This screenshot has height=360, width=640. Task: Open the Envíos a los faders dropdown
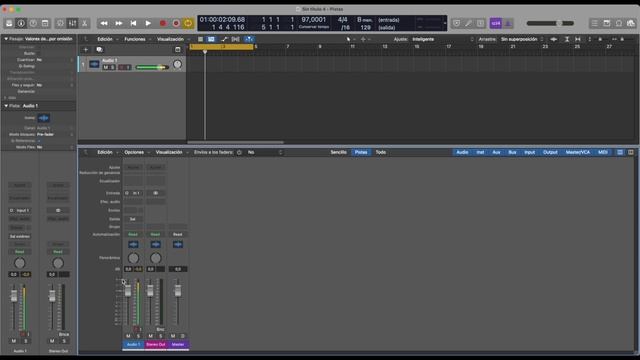(264, 152)
